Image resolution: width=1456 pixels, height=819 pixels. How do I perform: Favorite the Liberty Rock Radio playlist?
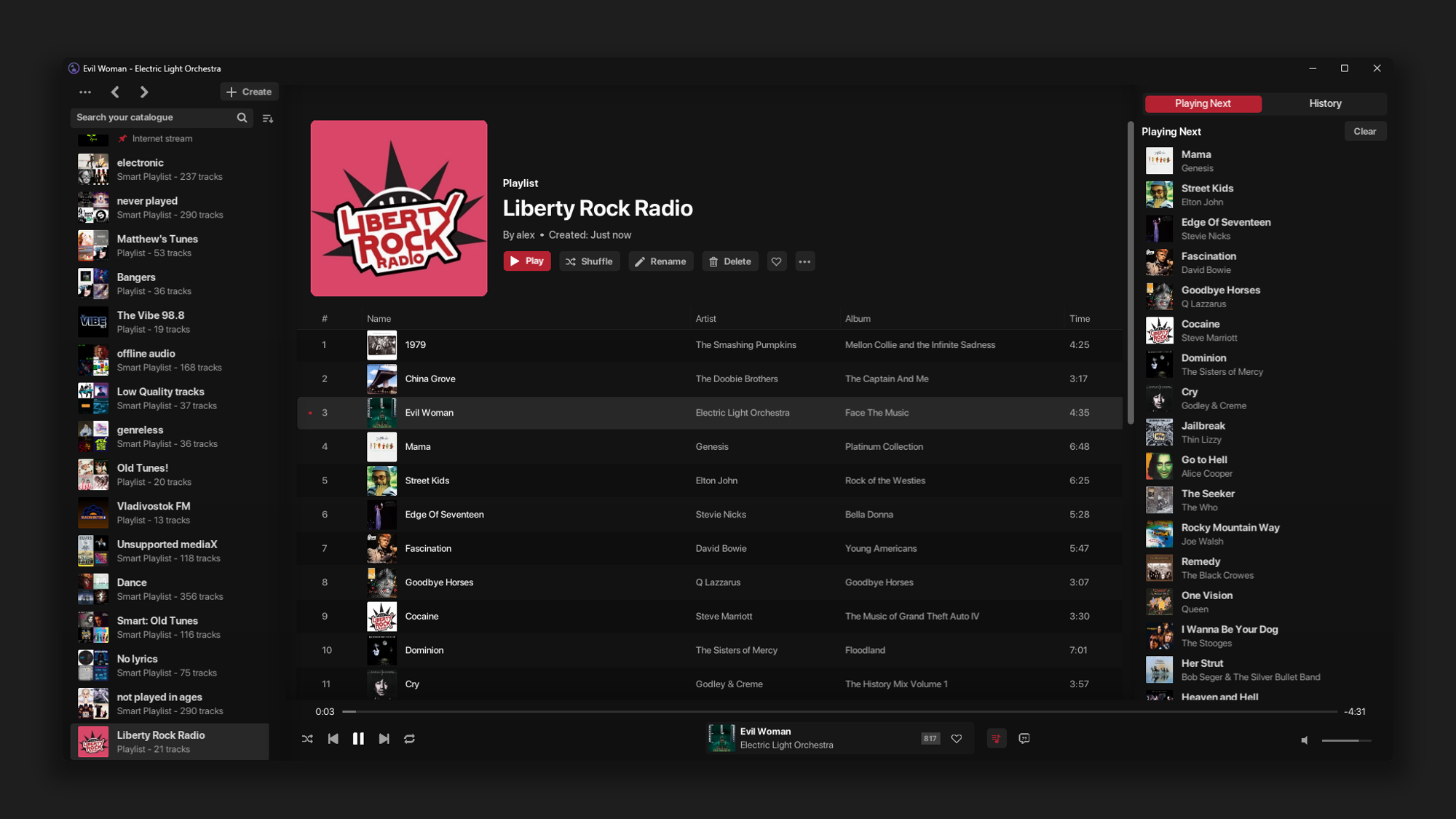click(x=776, y=261)
